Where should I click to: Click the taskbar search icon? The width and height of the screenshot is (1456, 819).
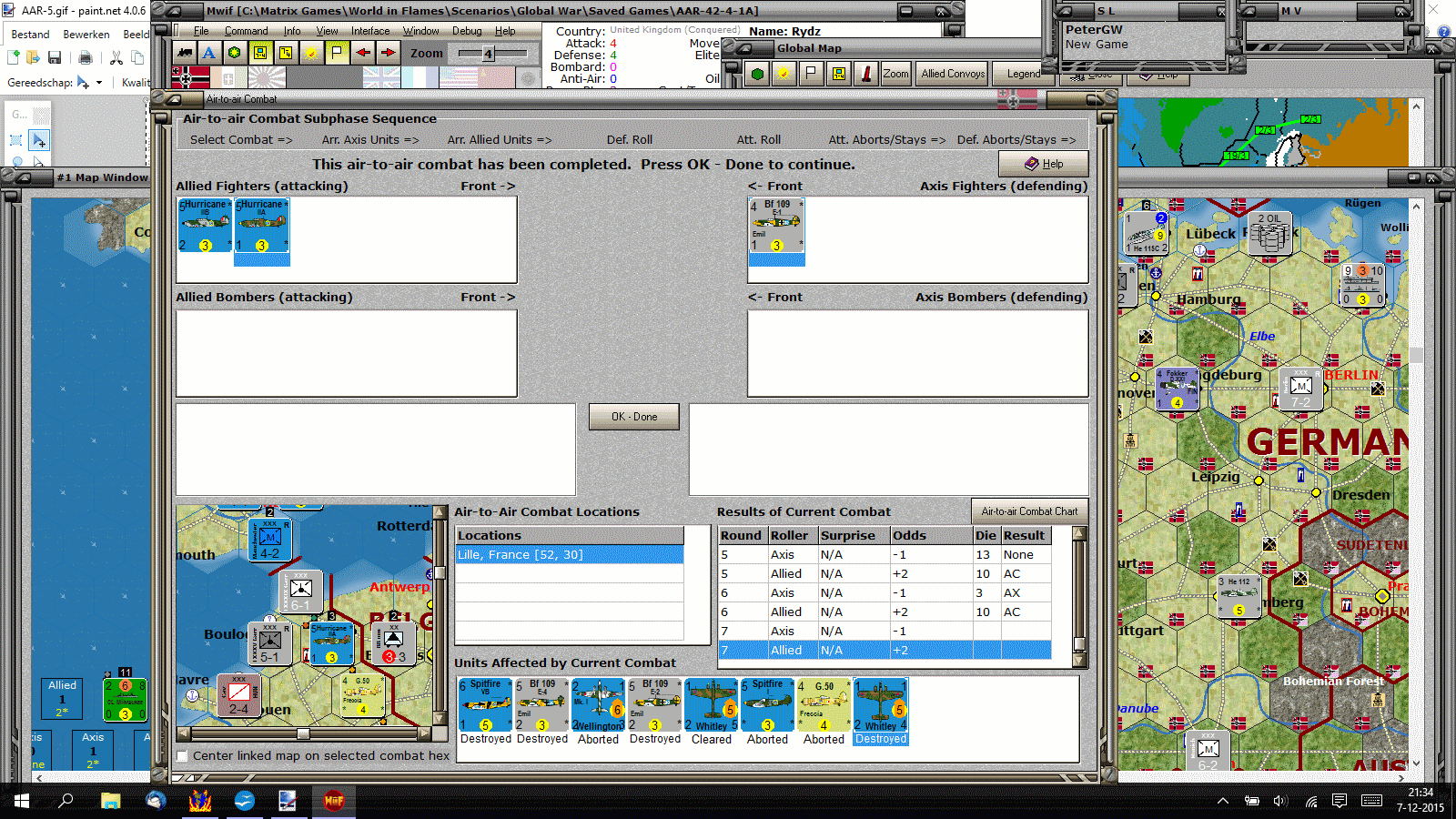[x=66, y=801]
